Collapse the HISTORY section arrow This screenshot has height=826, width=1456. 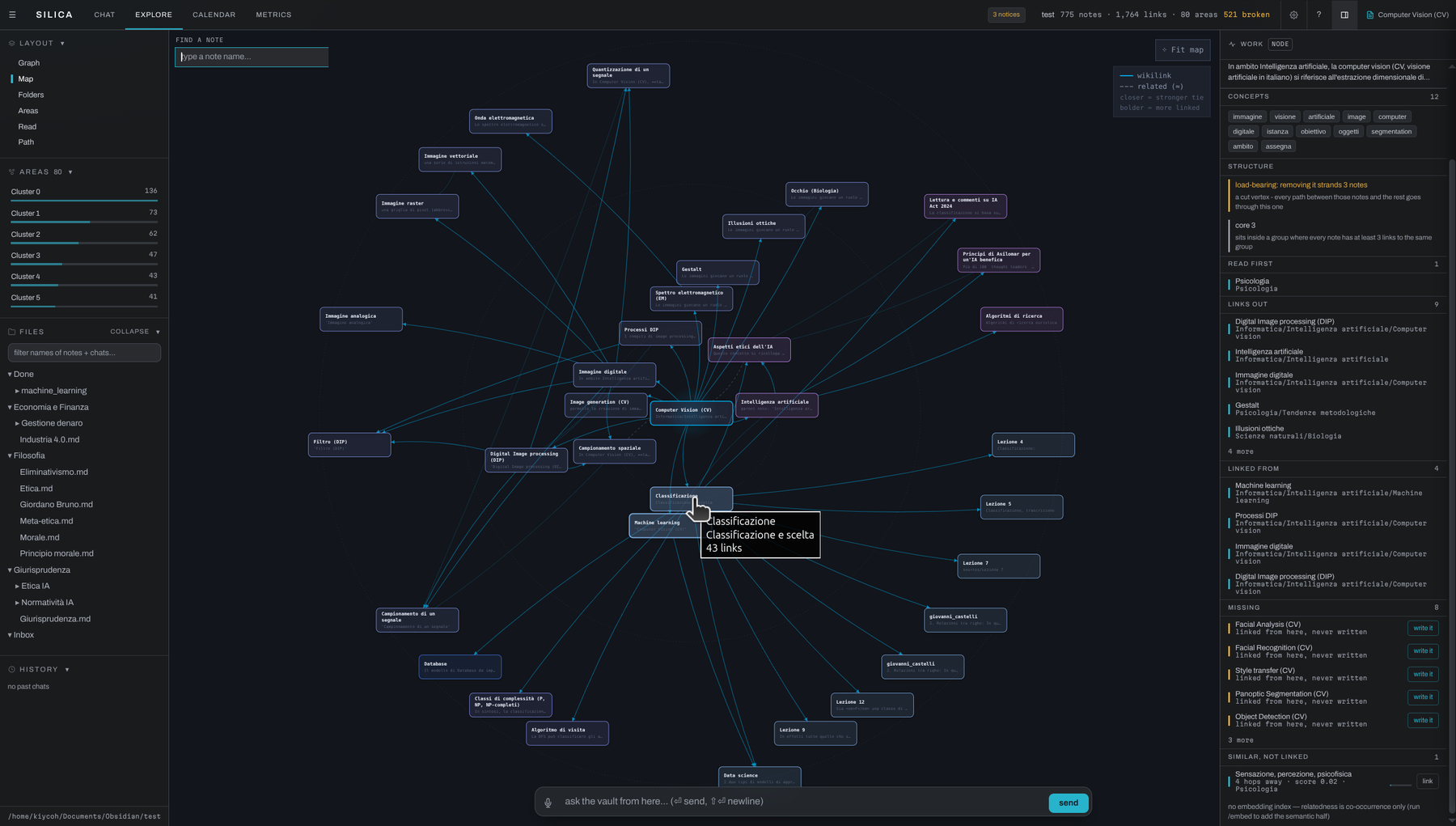pos(67,670)
